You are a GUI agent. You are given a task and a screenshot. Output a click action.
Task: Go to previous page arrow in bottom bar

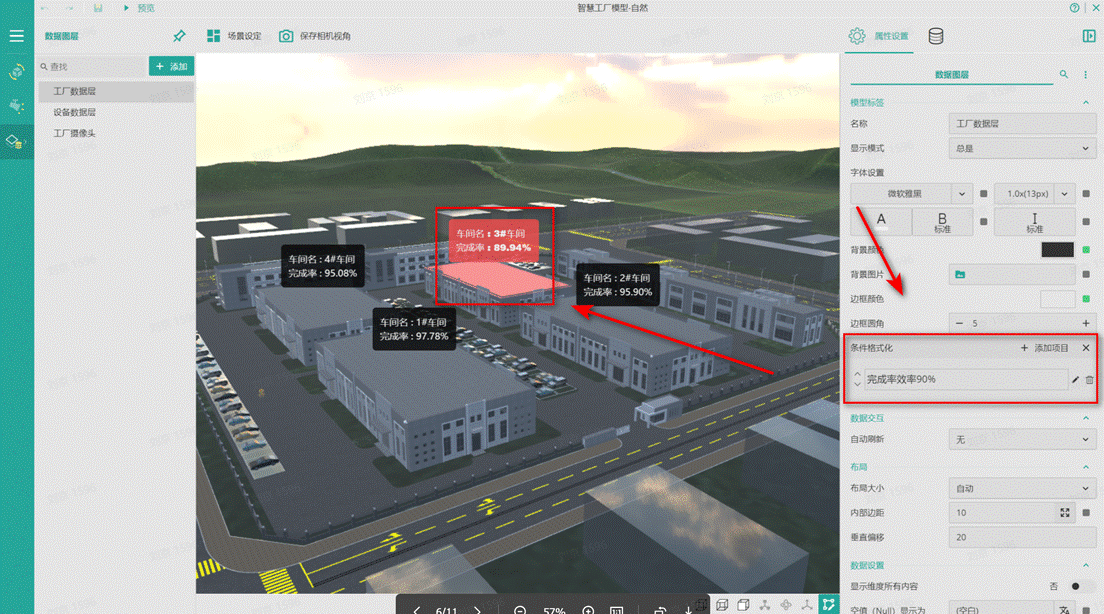point(417,610)
